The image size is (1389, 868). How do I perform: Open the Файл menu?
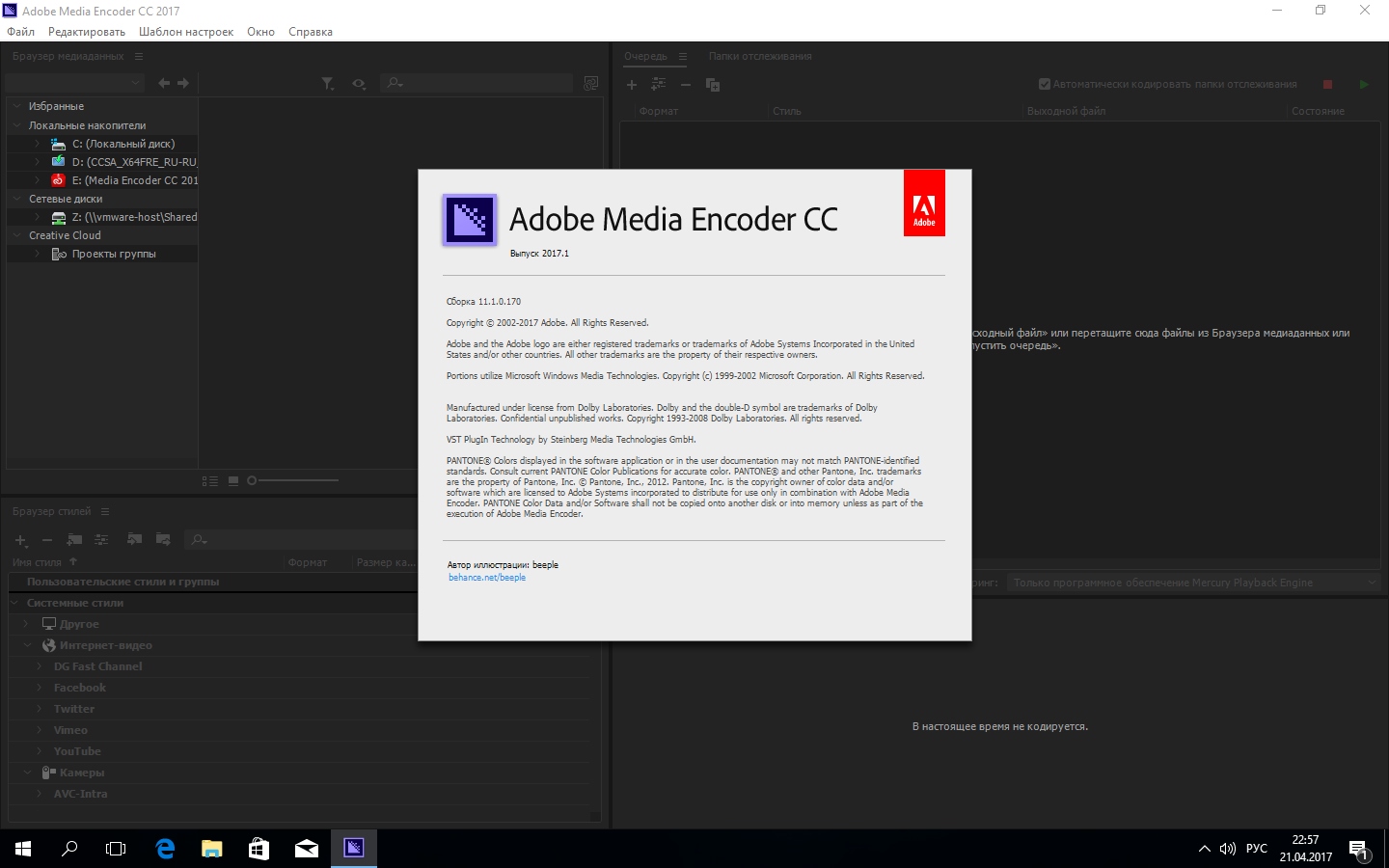[x=20, y=32]
